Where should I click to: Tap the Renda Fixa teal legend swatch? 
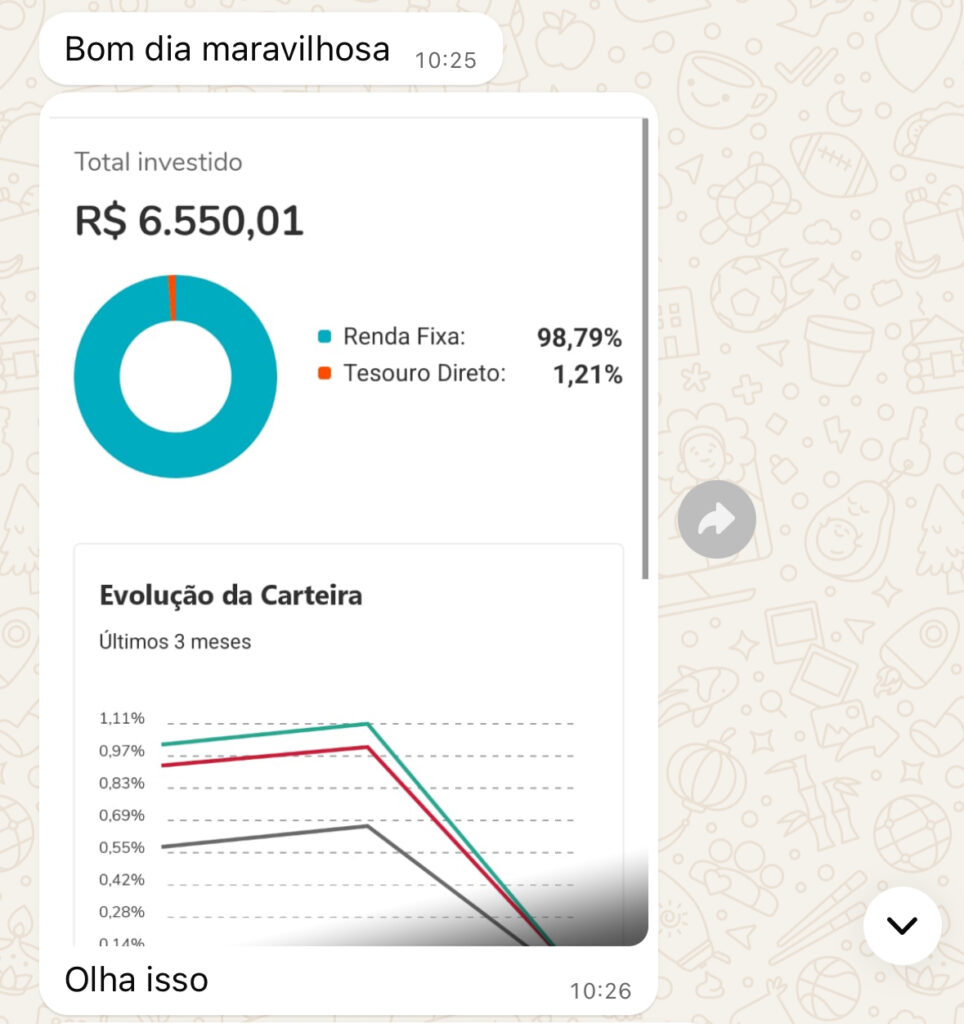point(324,336)
